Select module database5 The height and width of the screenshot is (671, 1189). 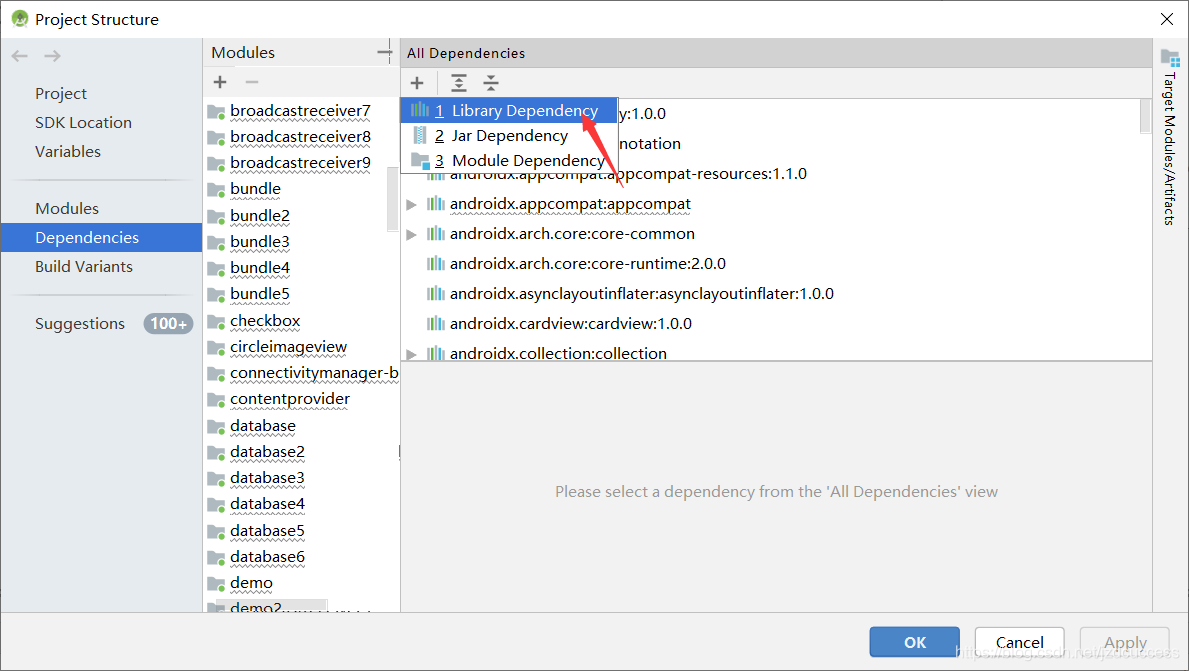[x=267, y=531]
